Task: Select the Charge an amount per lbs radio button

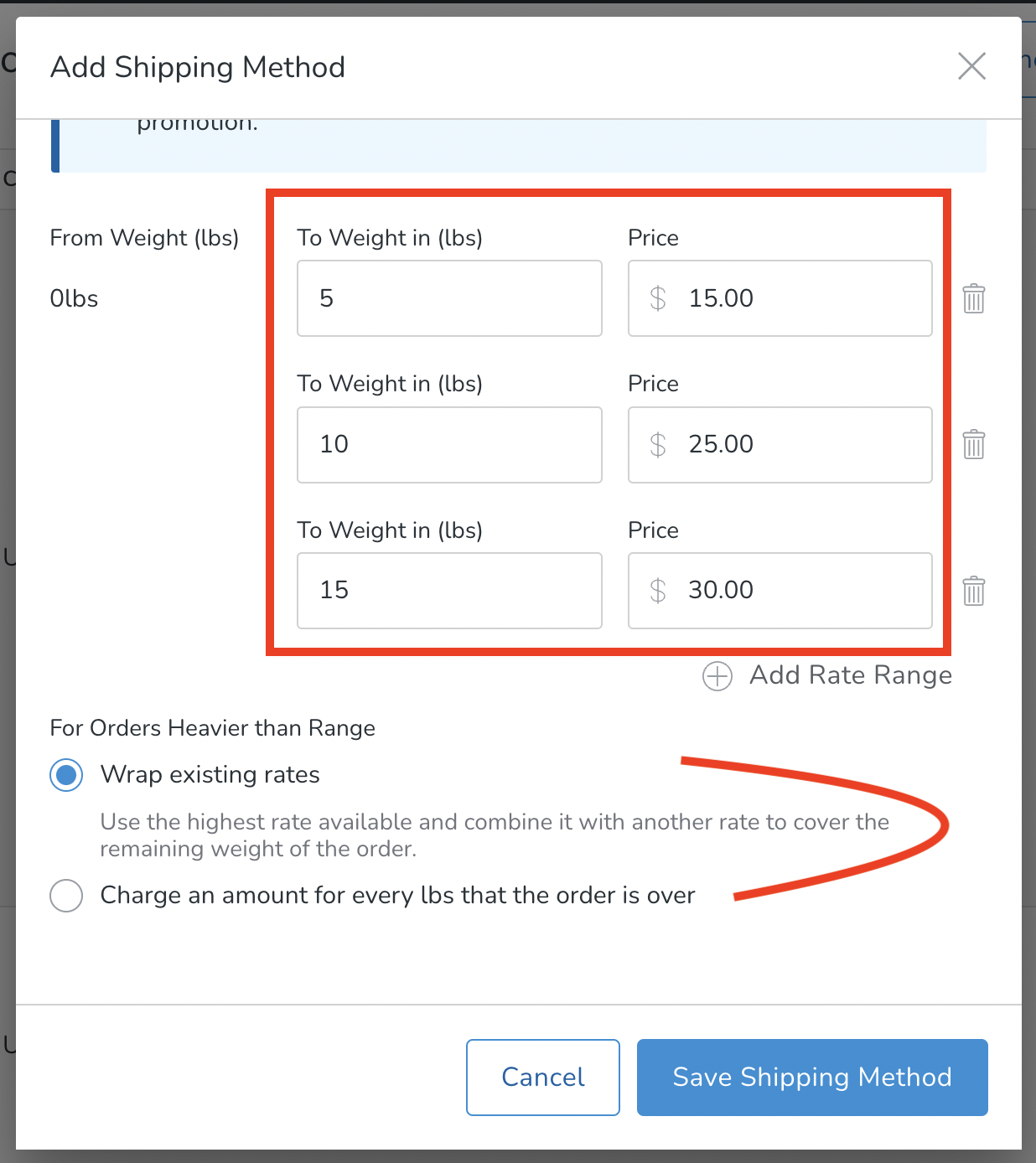Action: coord(66,895)
